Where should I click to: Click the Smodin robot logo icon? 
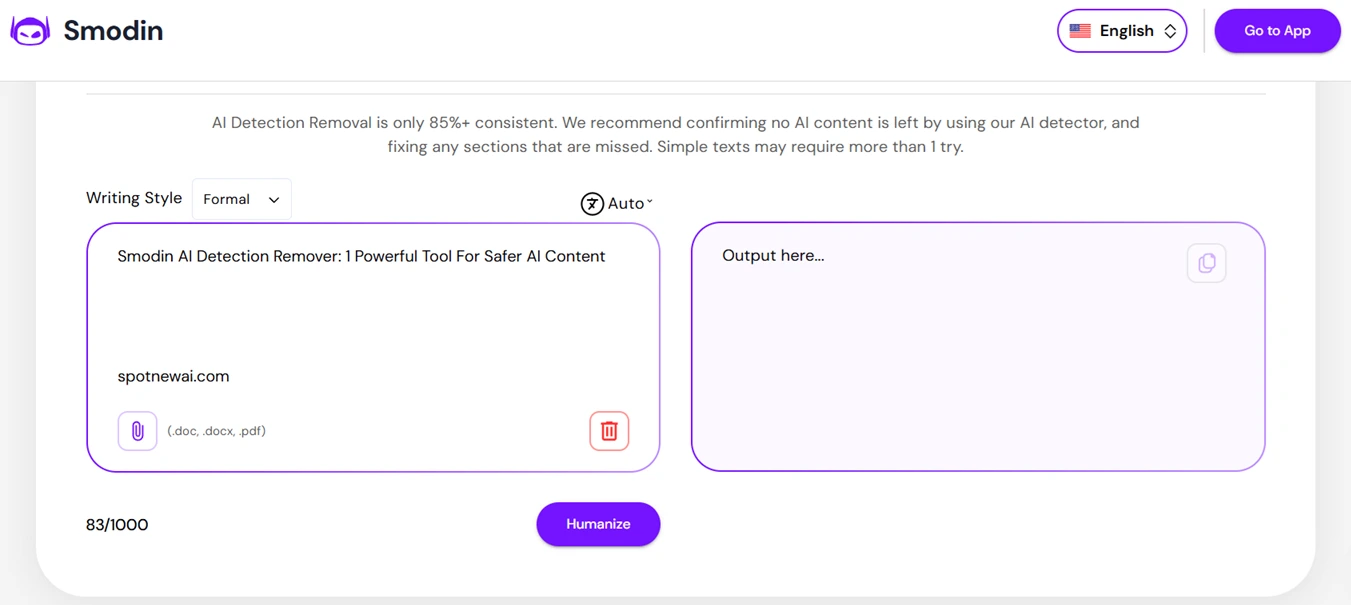click(30, 31)
